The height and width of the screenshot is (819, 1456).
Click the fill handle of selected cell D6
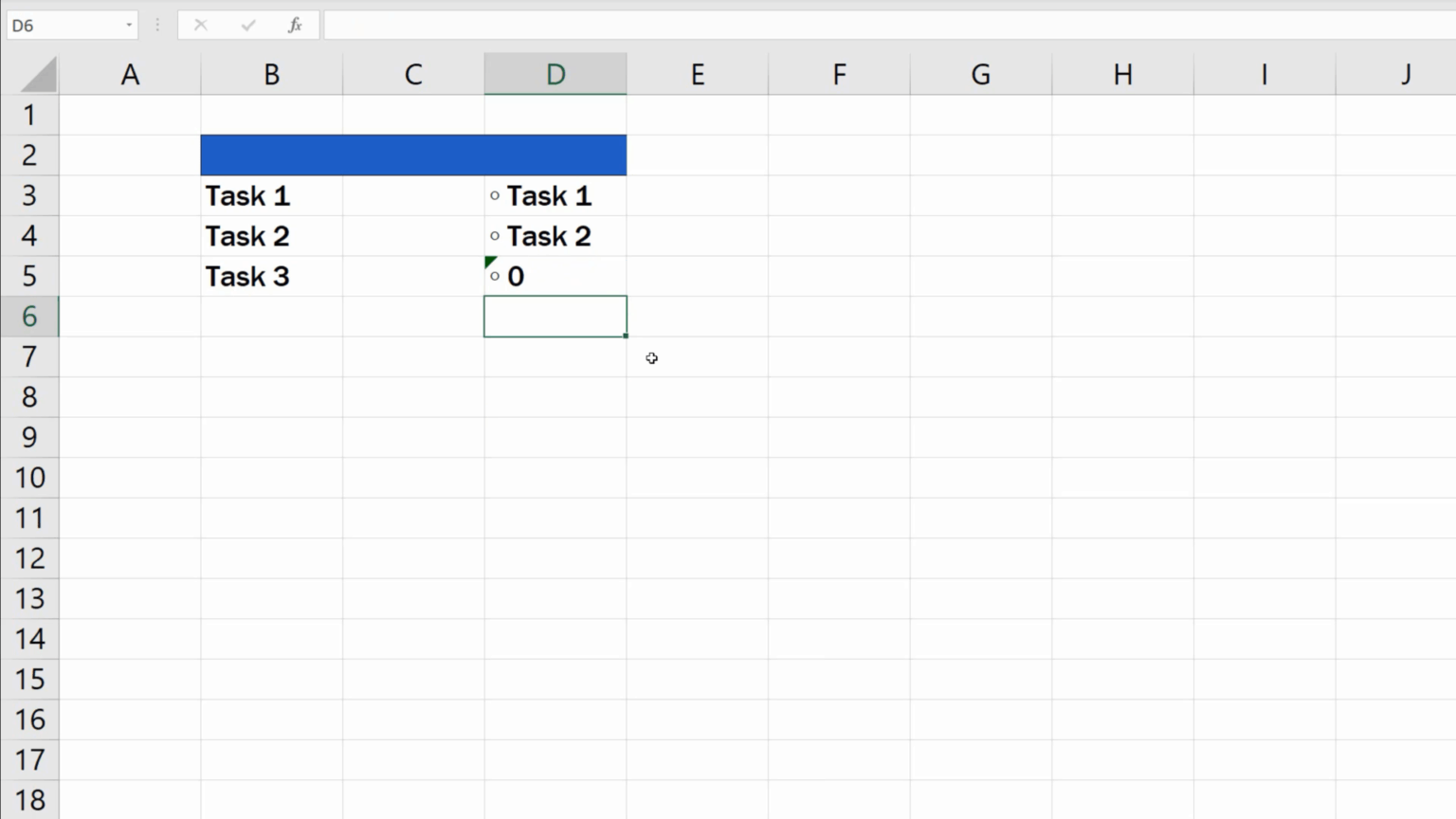(626, 337)
